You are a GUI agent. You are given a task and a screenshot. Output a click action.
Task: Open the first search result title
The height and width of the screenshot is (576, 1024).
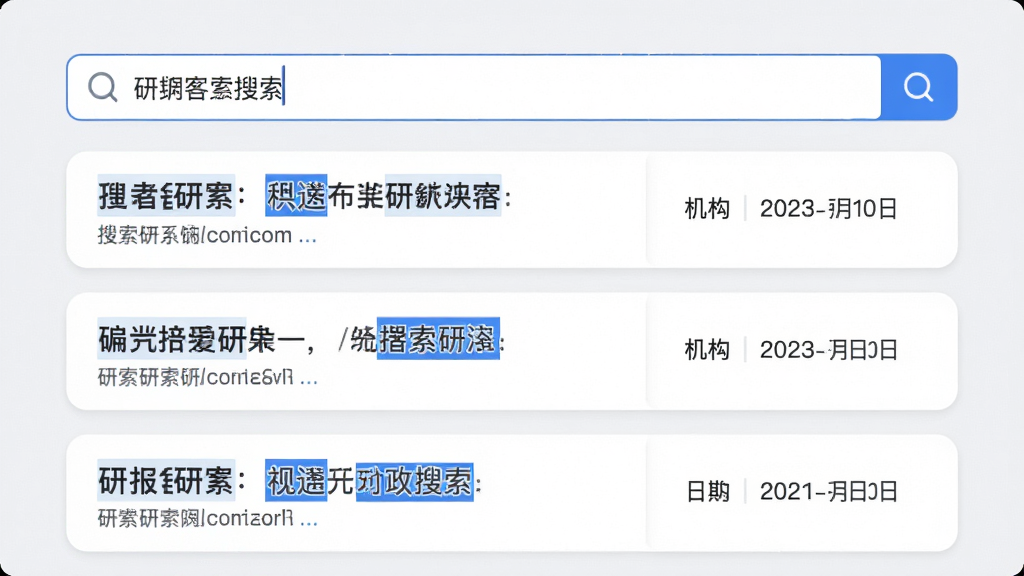[304, 195]
